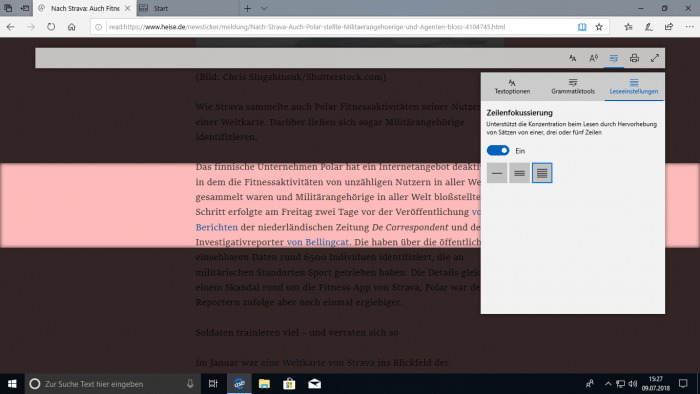Show the tabs you've set aside
This screenshot has height=394, width=700.
pos(8,8)
